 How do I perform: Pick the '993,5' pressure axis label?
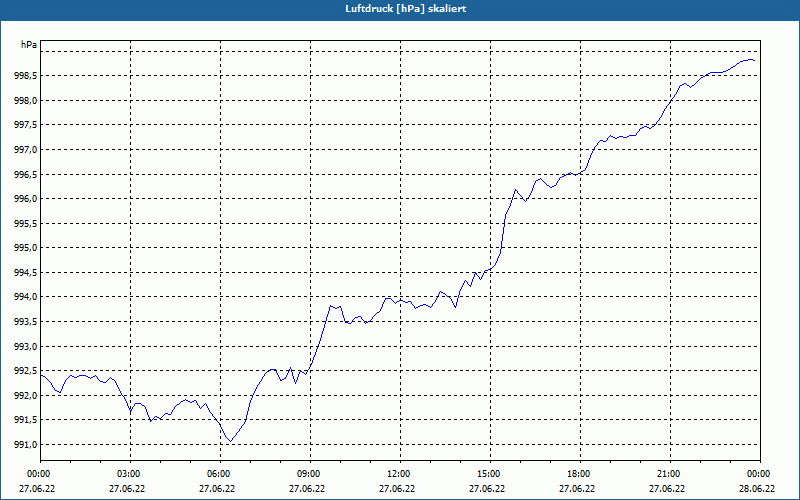(27, 322)
